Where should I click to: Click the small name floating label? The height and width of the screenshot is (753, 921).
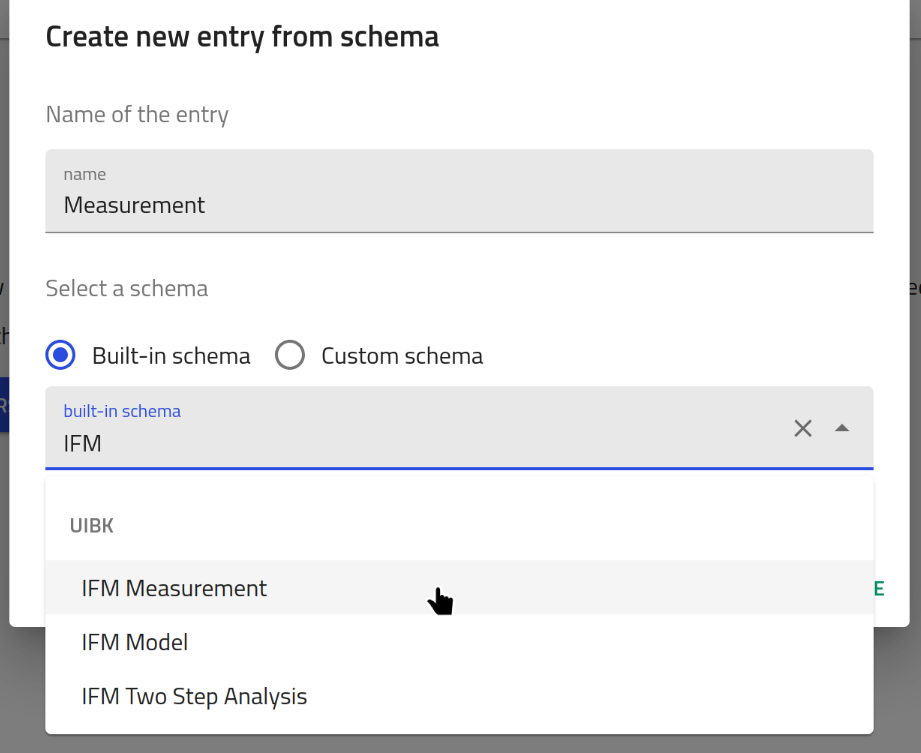tap(85, 174)
